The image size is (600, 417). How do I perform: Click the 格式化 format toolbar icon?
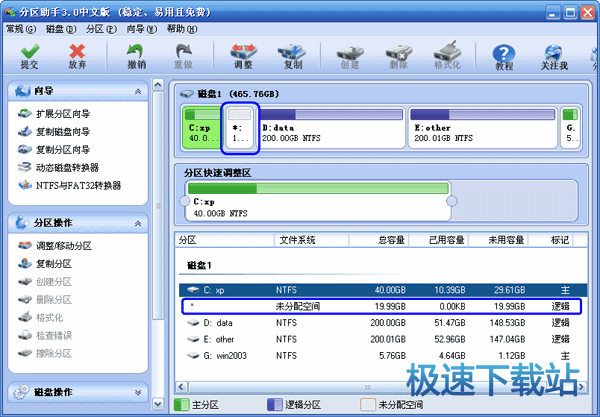pyautogui.click(x=447, y=51)
